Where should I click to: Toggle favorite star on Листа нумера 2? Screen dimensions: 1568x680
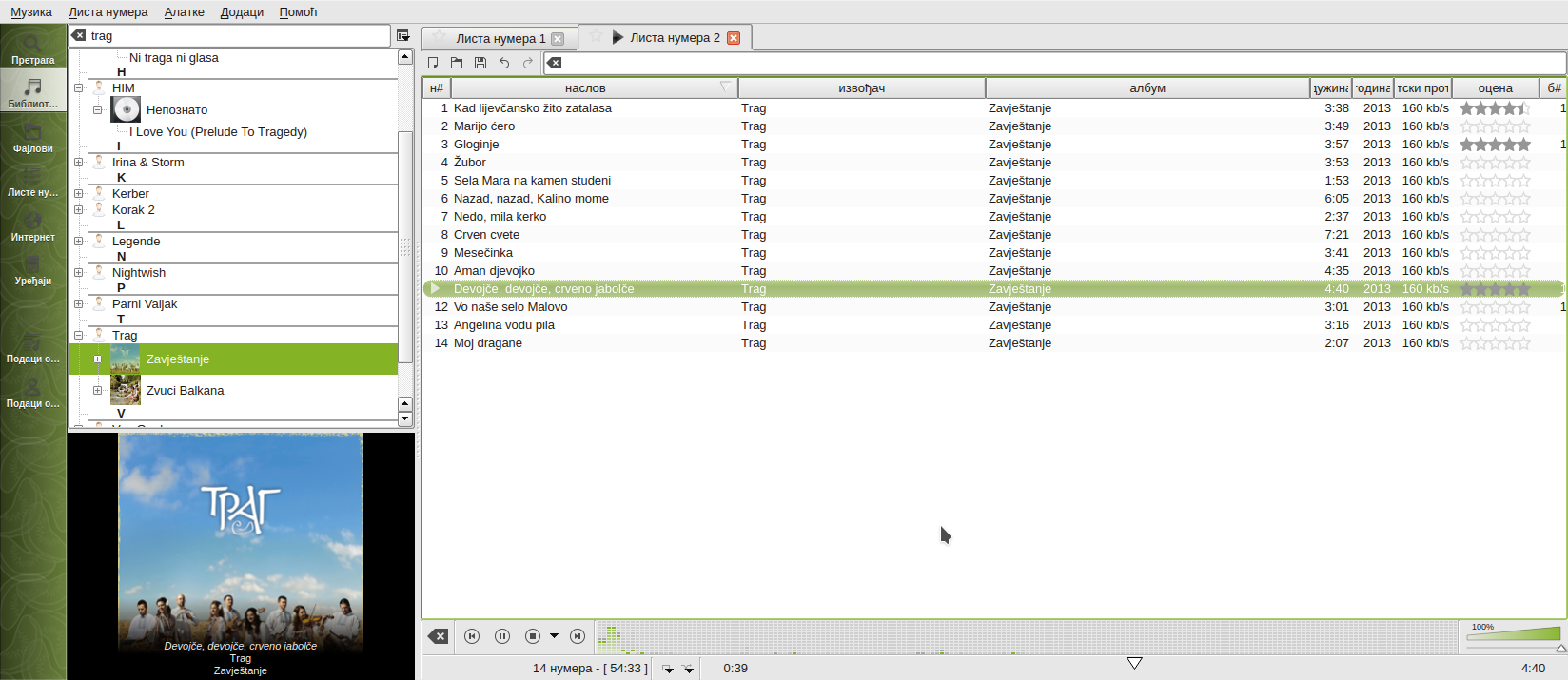pyautogui.click(x=596, y=36)
